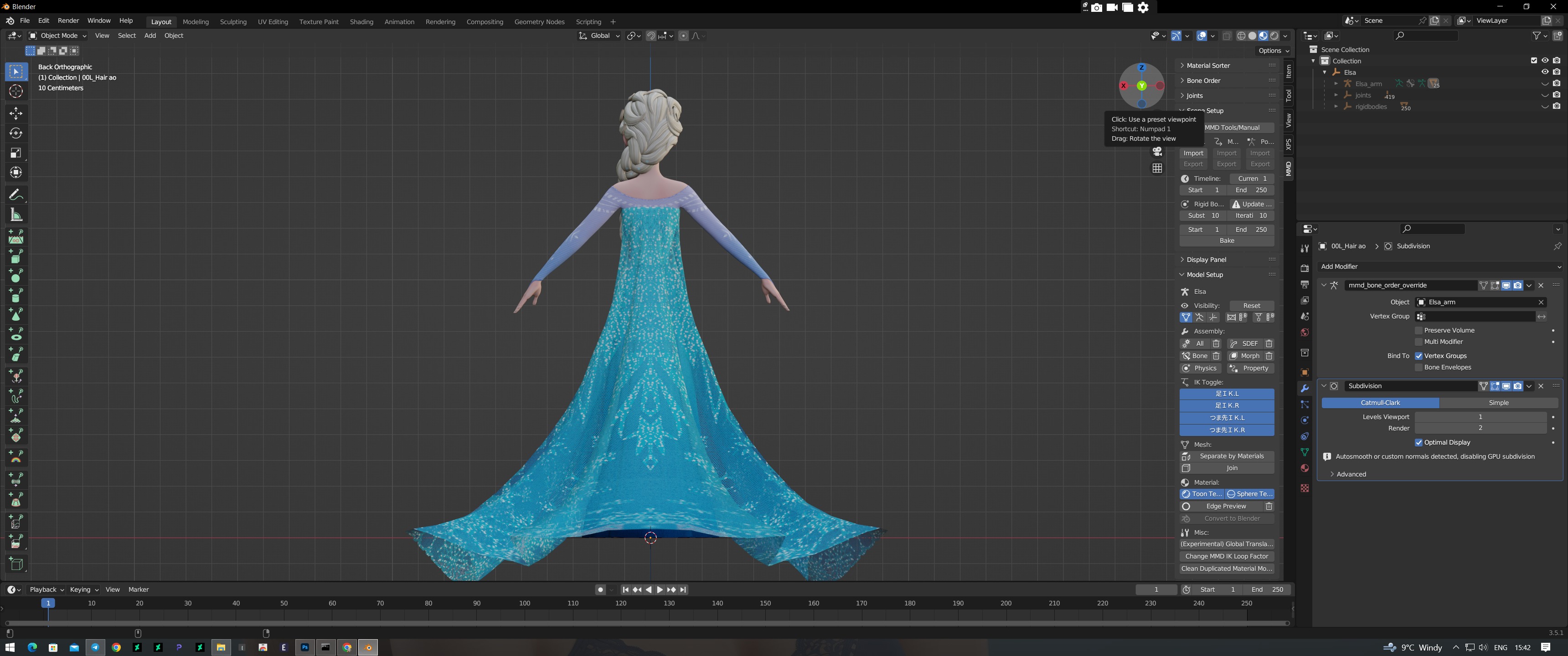Viewport: 1568px width, 656px height.
Task: Toggle visibility eye for Elsa object
Action: 1545,72
